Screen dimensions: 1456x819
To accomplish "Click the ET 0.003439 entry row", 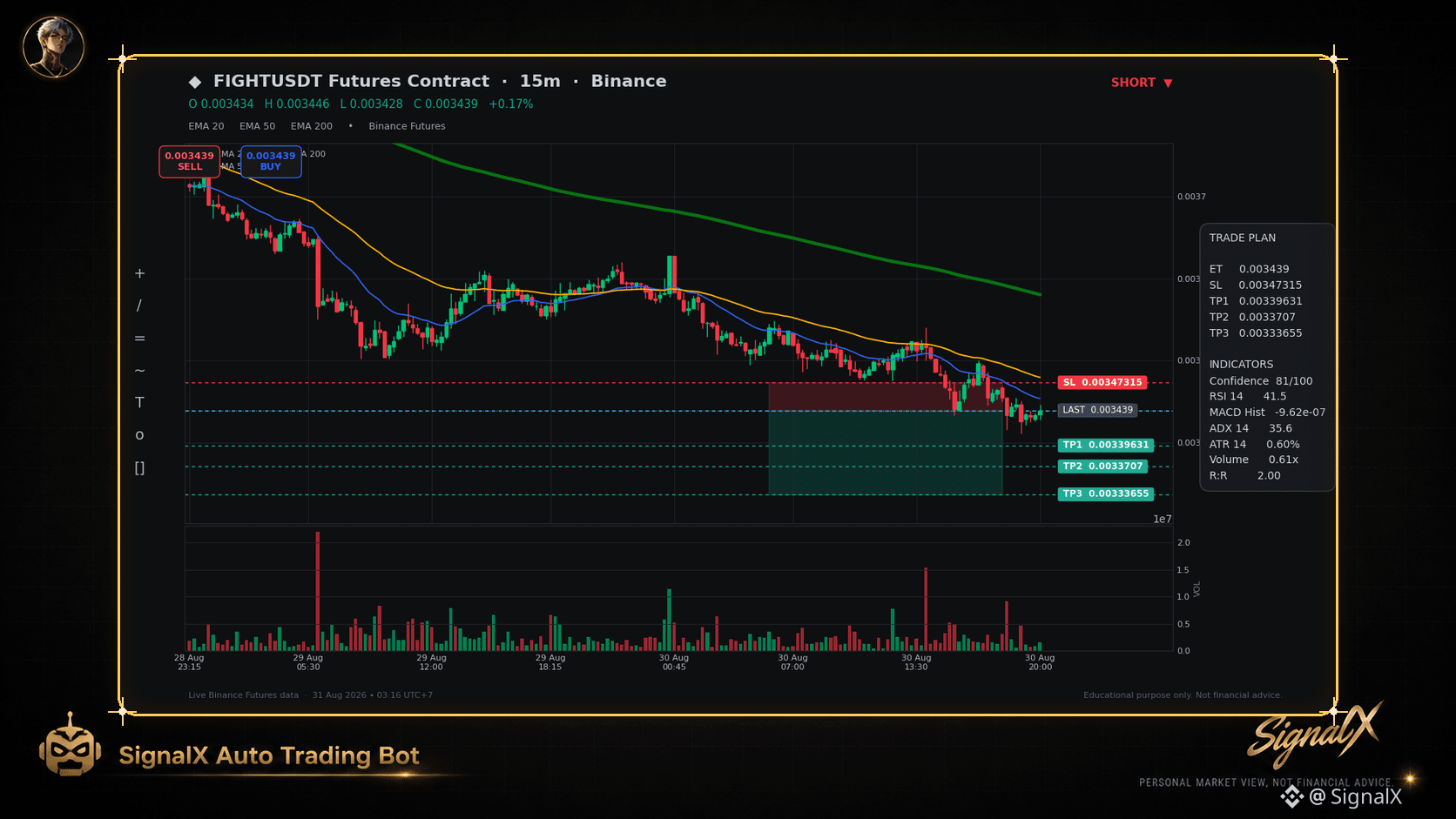I will [1250, 269].
